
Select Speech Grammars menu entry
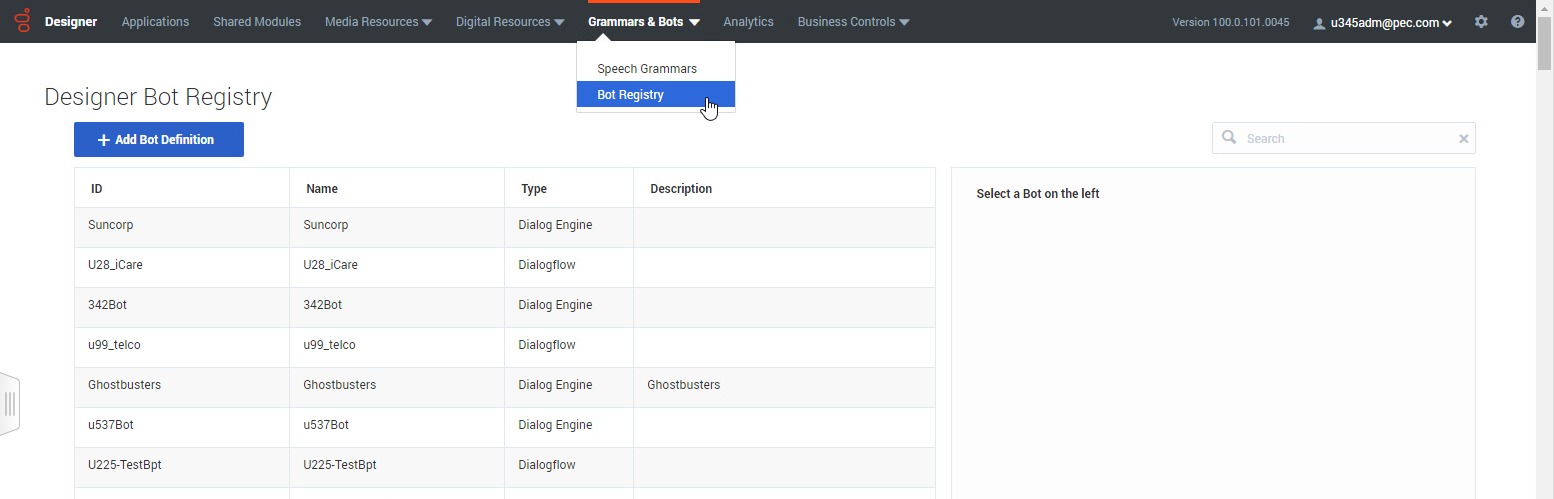(656, 69)
